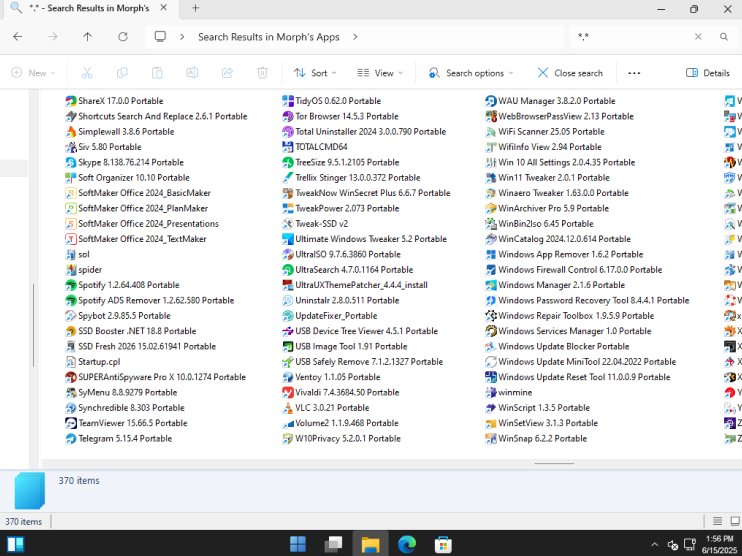Click the Search Results in Morph's Apps breadcrumb
The image size is (742, 556).
point(268,37)
